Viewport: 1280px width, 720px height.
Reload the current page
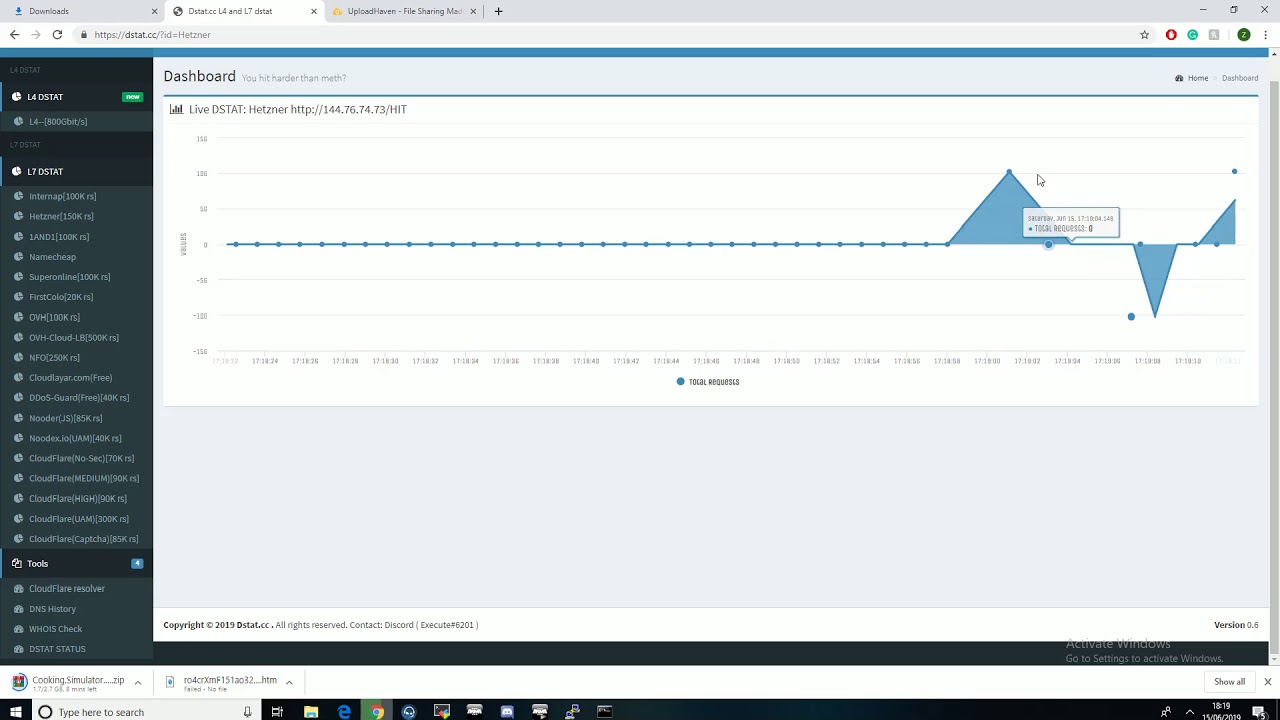[x=57, y=35]
